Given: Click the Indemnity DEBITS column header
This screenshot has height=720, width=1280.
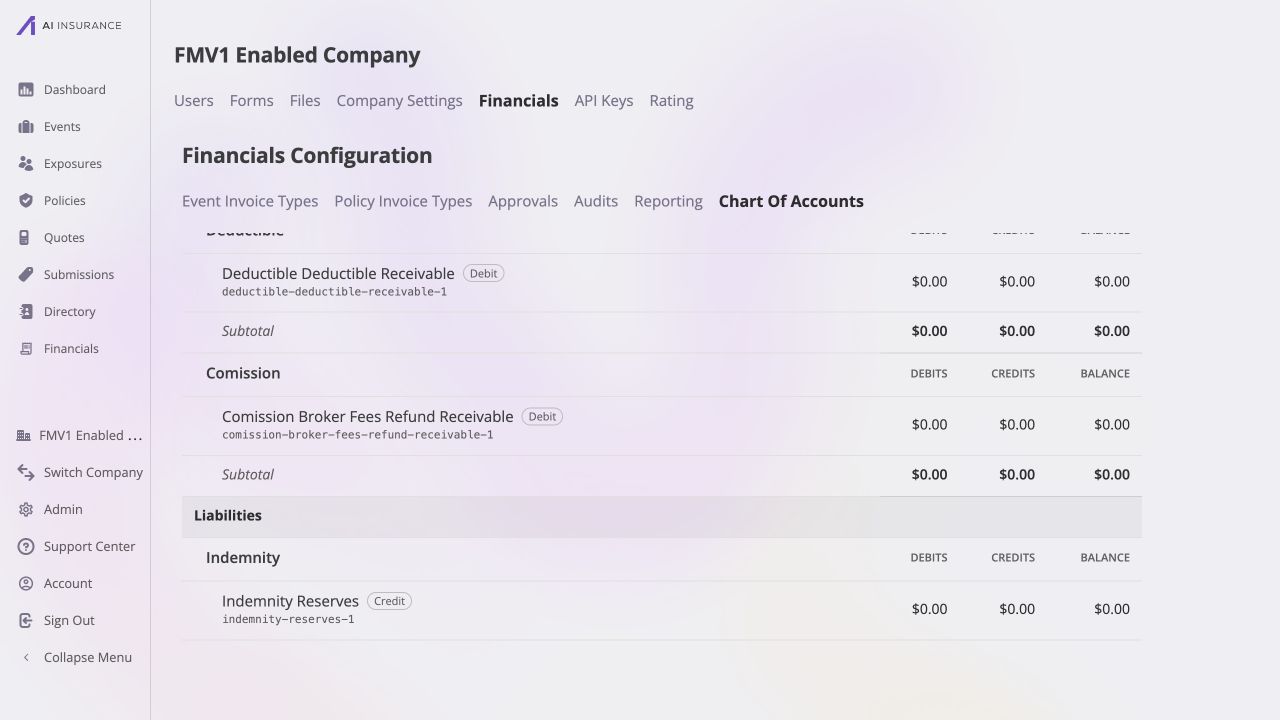Looking at the screenshot, I should pyautogui.click(x=929, y=558).
